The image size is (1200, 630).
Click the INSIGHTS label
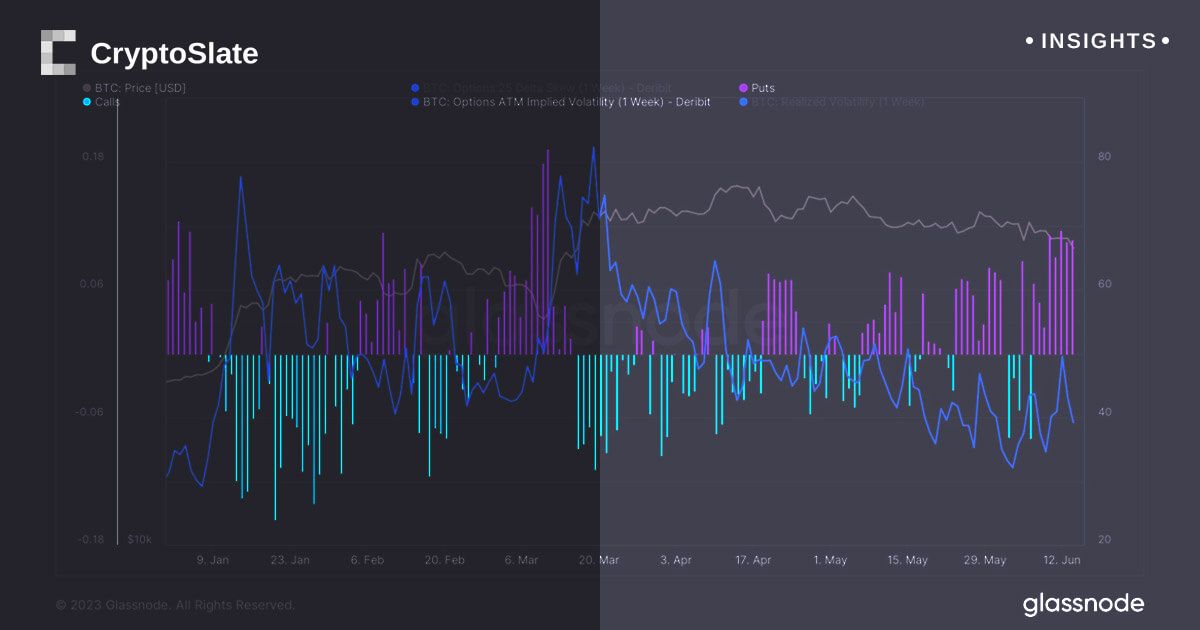click(1098, 41)
